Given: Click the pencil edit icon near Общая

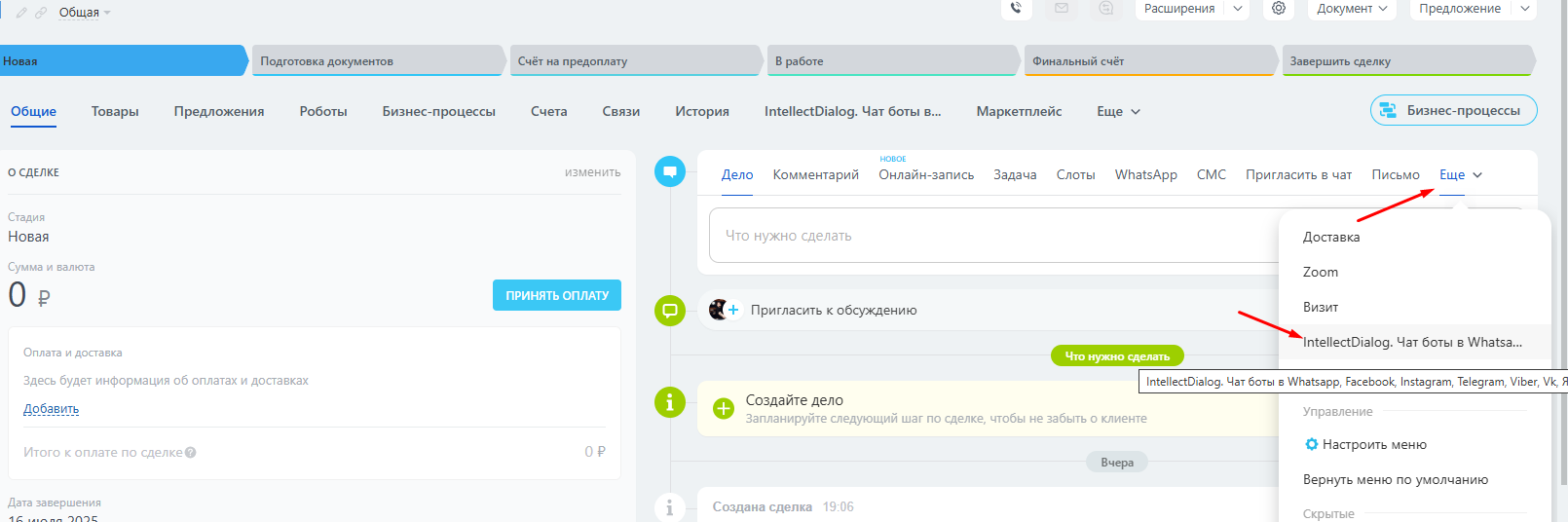Looking at the screenshot, I should (x=21, y=13).
